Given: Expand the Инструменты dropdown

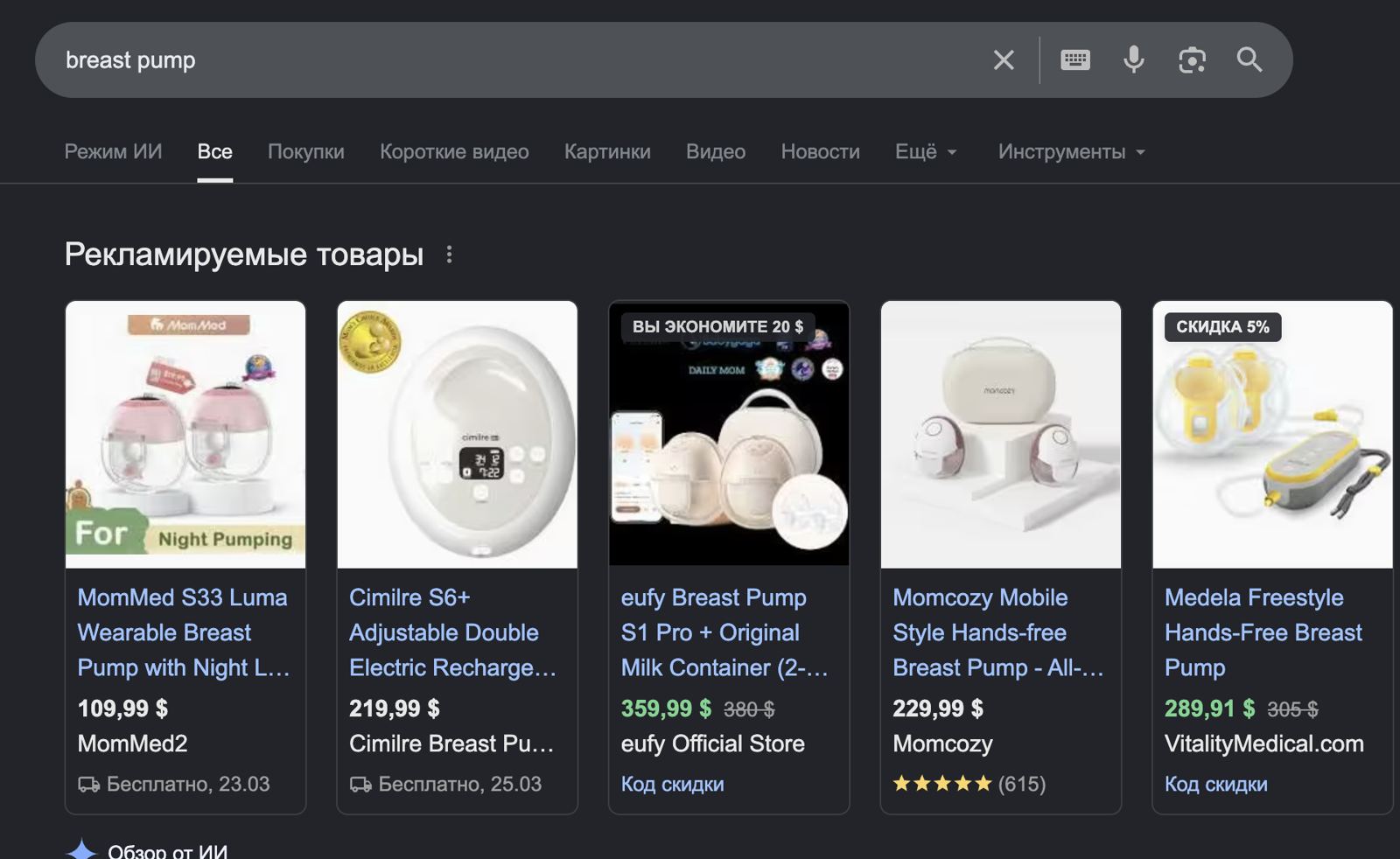Looking at the screenshot, I should (1072, 151).
